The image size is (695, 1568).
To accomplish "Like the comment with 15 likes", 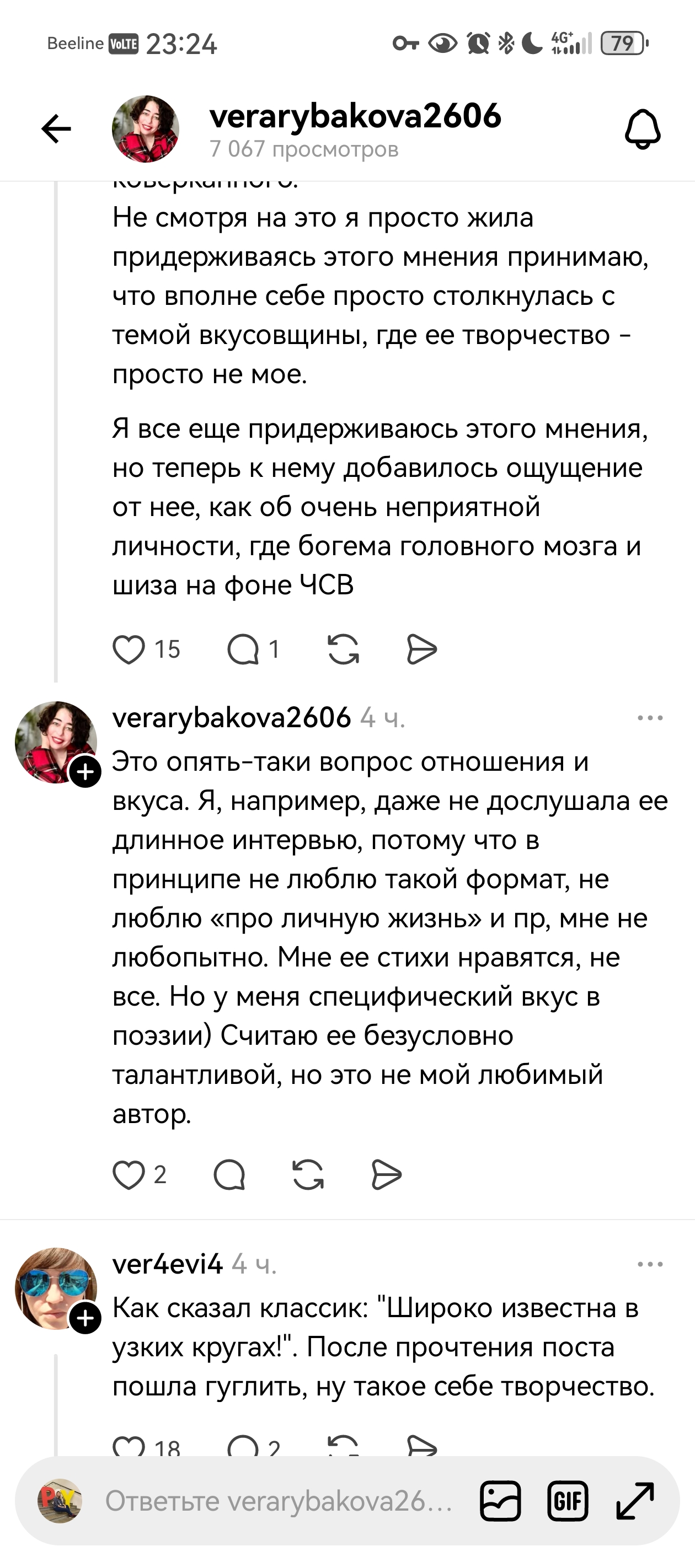I will tap(129, 649).
